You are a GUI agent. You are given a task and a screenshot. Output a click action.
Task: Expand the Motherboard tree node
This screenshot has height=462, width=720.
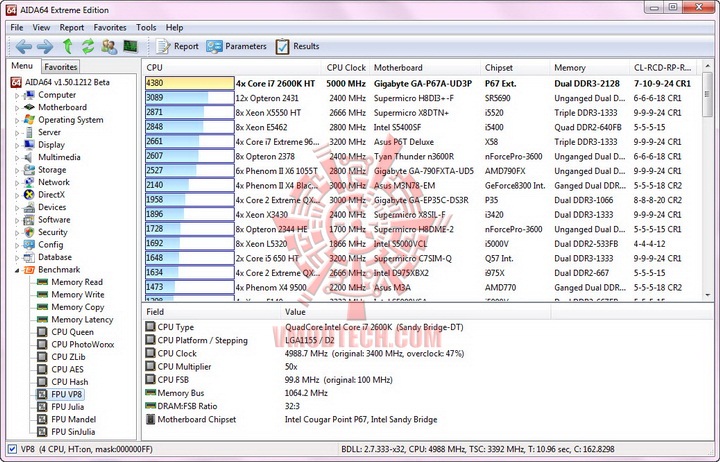tap(17, 108)
